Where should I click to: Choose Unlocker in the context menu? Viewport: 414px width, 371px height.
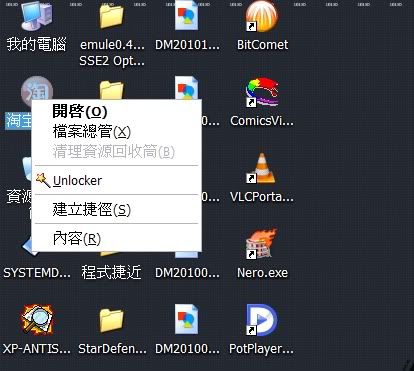pyautogui.click(x=117, y=180)
